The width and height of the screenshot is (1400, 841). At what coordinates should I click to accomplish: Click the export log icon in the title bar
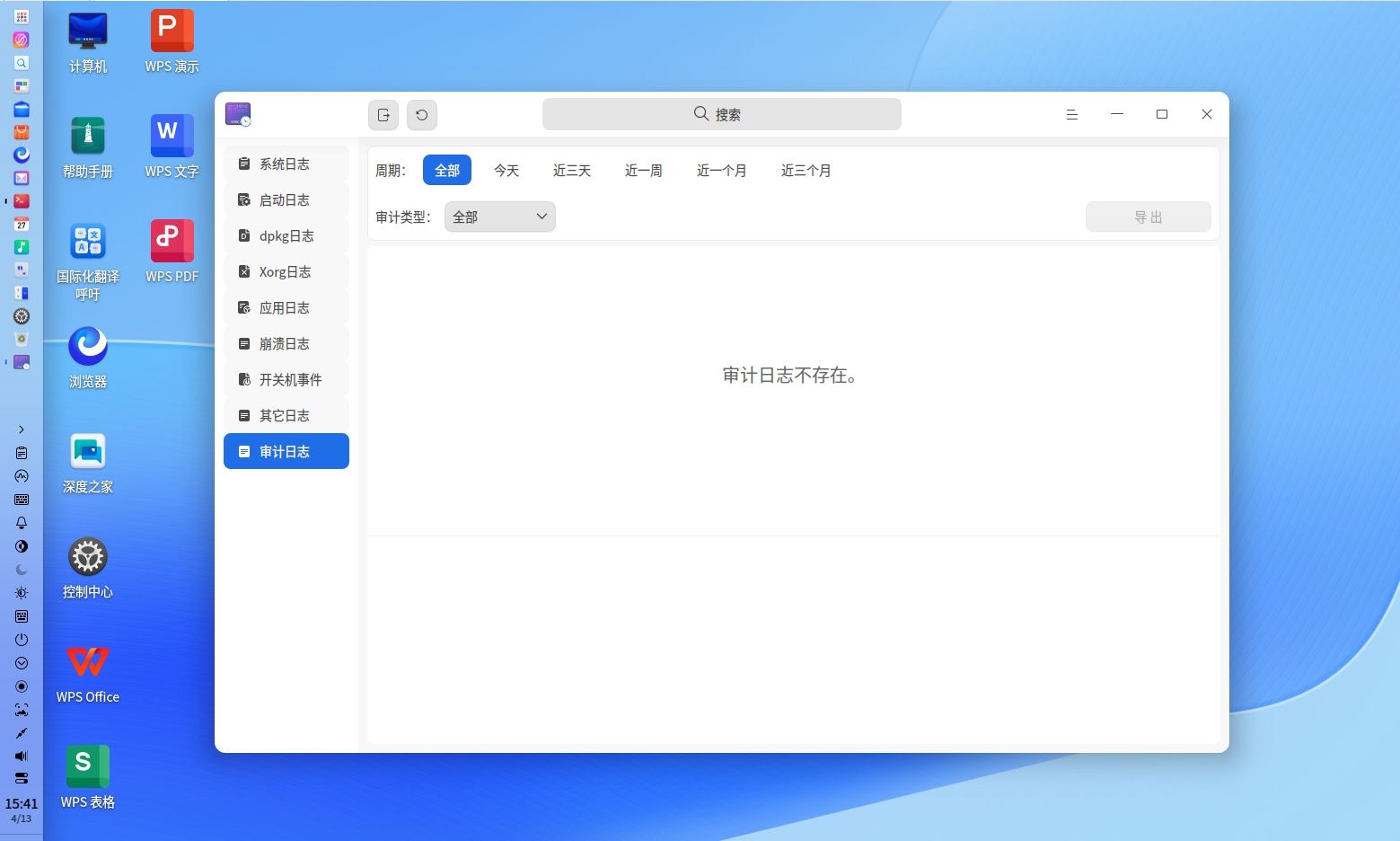point(383,115)
